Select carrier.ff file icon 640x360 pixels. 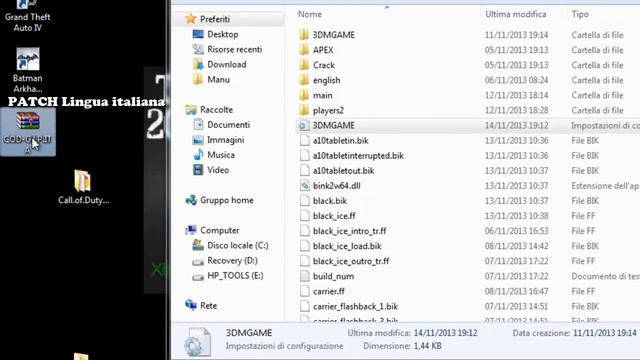304,291
